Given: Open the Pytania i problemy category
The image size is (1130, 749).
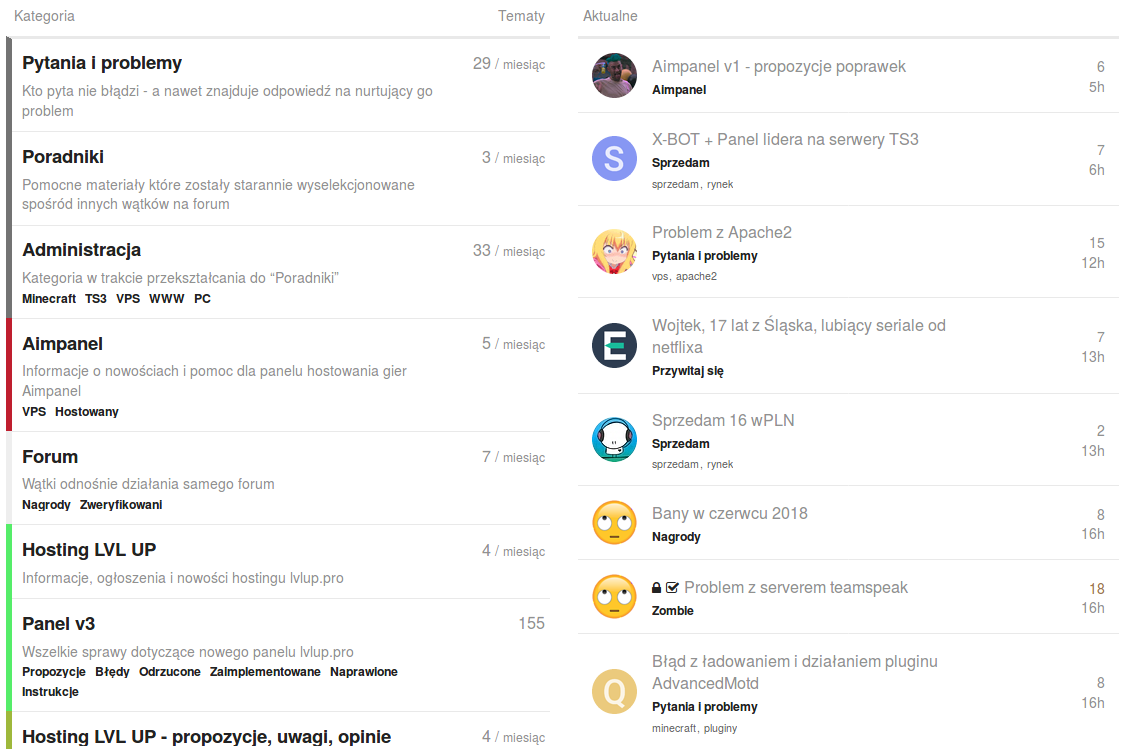Looking at the screenshot, I should pos(102,63).
